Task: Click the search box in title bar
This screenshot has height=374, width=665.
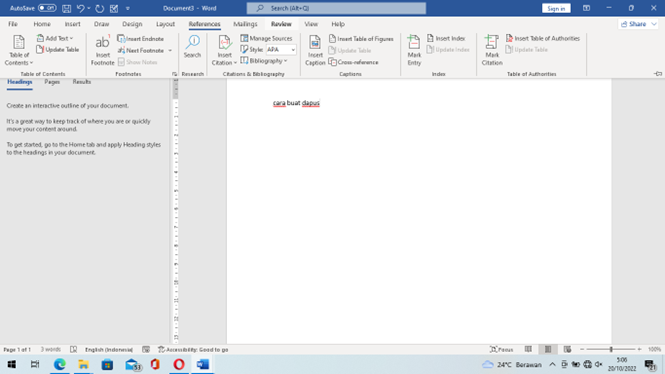Action: (336, 8)
